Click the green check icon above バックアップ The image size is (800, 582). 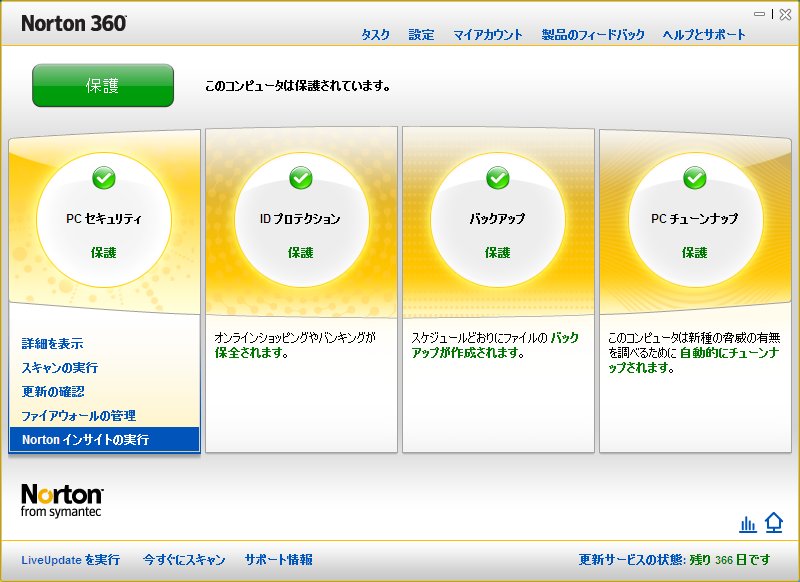tap(497, 178)
